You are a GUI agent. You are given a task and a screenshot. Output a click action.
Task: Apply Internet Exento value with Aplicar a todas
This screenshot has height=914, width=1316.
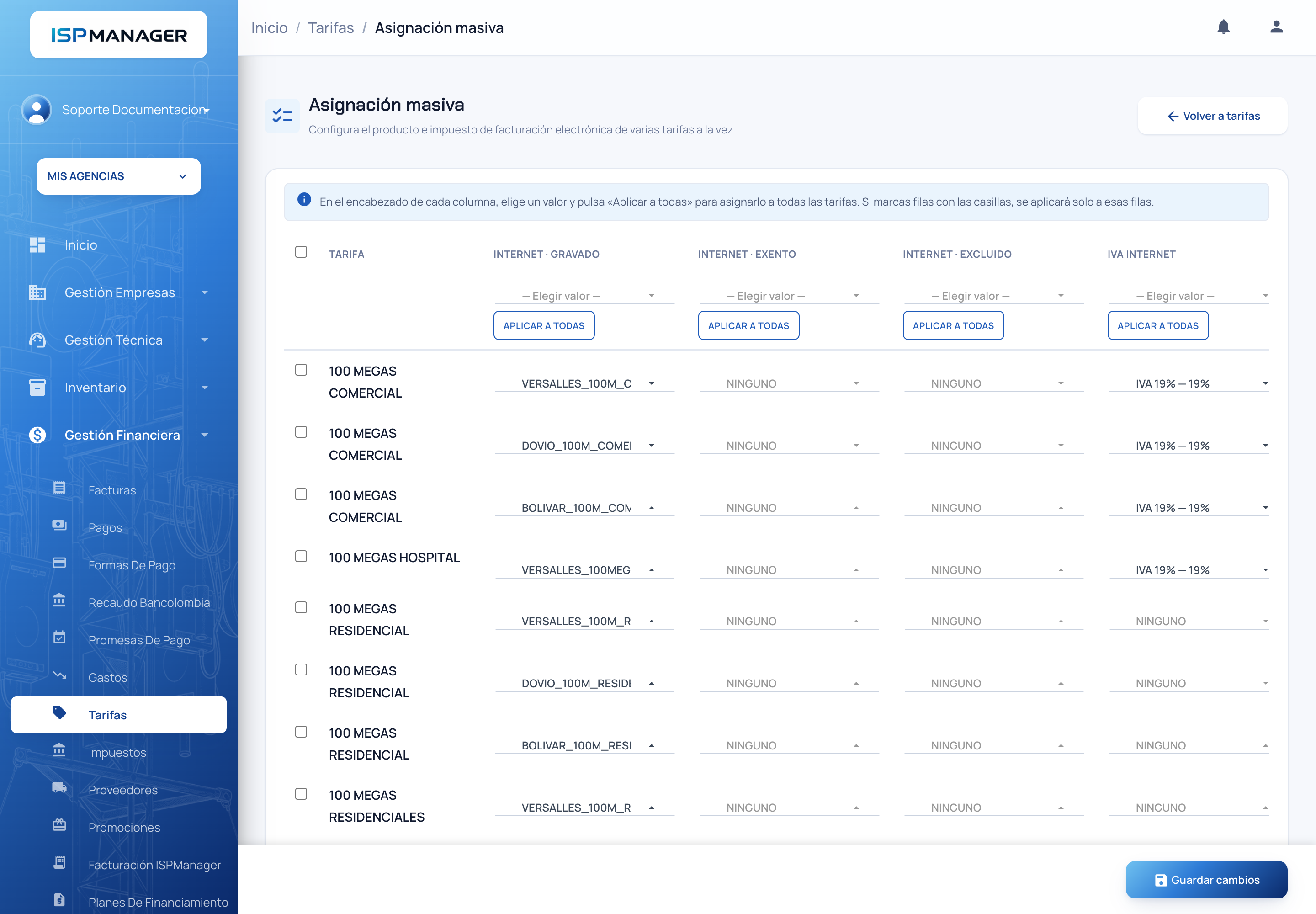pyautogui.click(x=748, y=325)
